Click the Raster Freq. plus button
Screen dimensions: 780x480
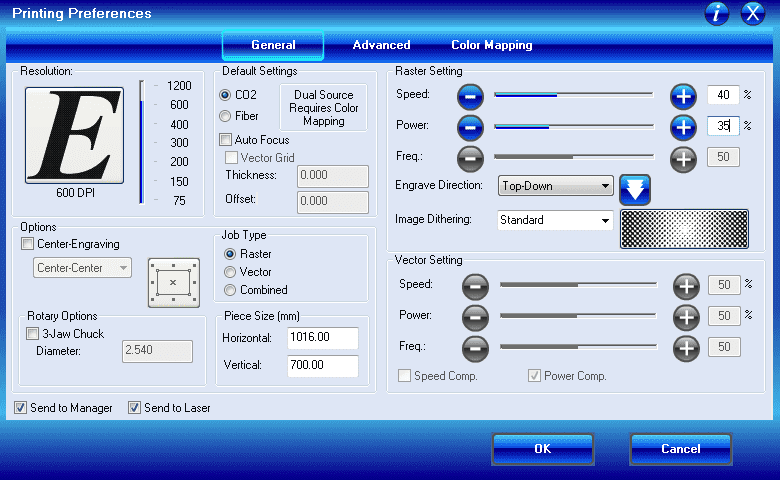coord(683,159)
